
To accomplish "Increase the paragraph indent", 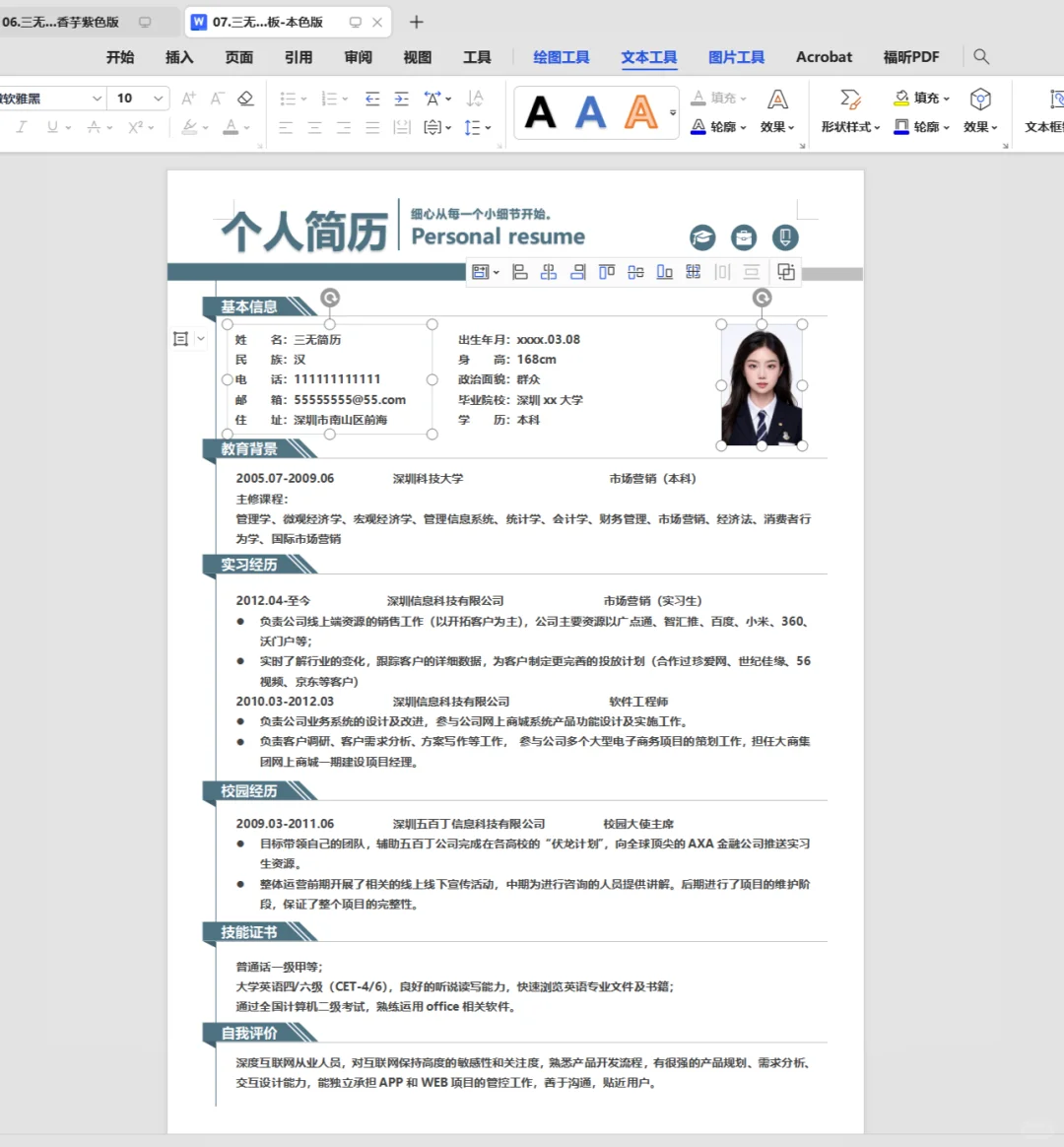I will click(402, 98).
